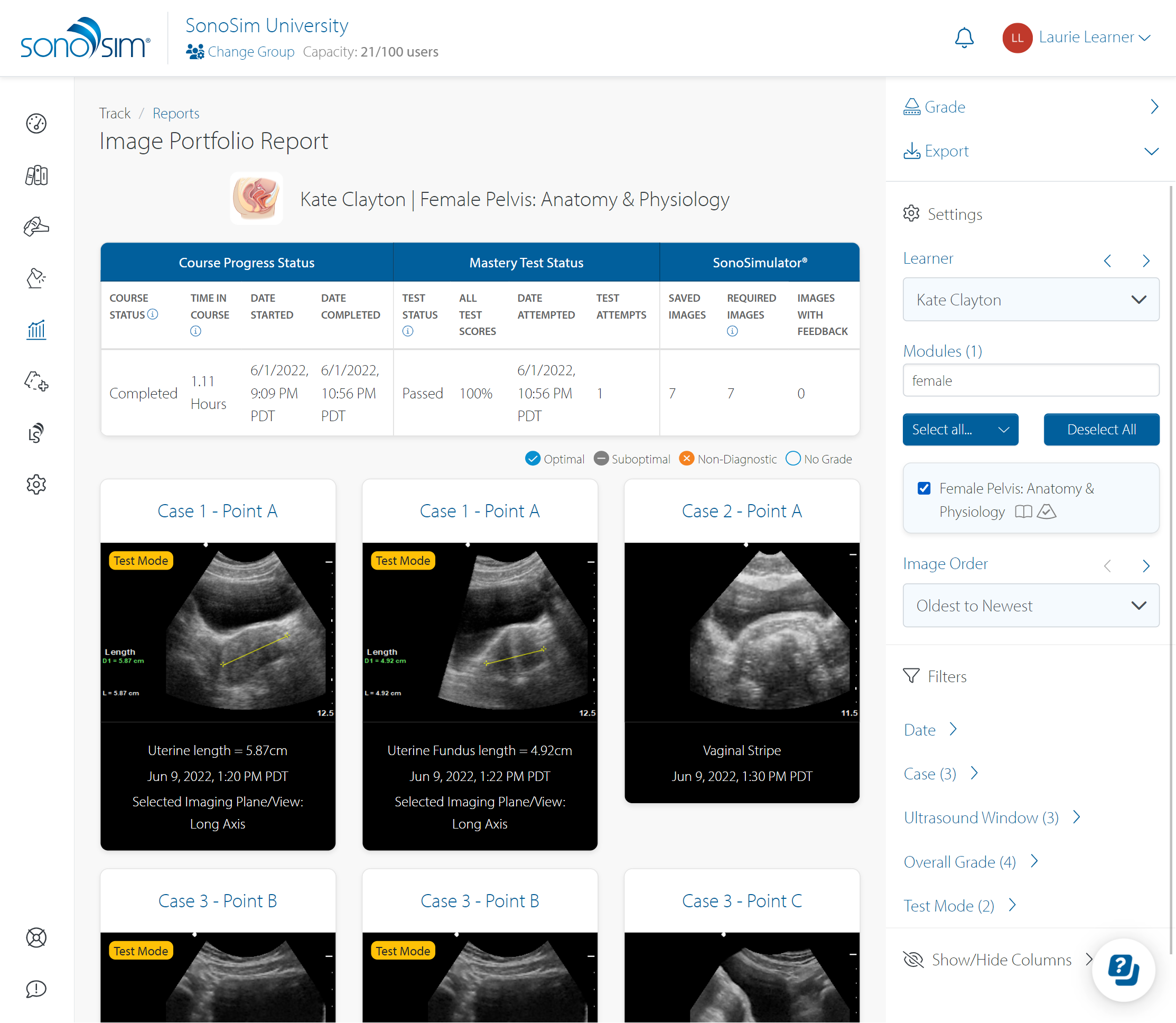
Task: Click the image icon beside Female Pelvis module
Action: click(1047, 512)
